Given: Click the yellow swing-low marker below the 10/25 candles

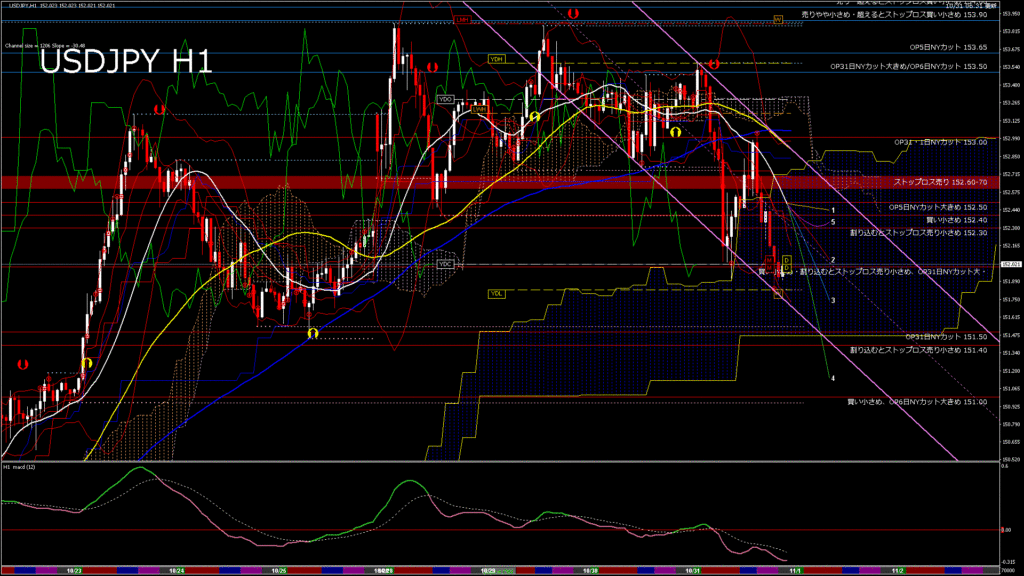Looking at the screenshot, I should tap(312, 332).
